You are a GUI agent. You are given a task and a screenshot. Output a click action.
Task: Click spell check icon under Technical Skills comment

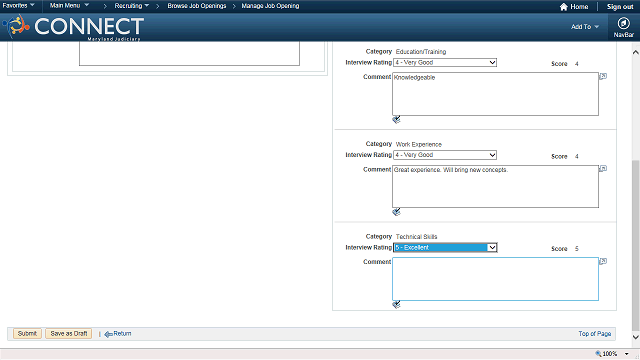[x=396, y=304]
